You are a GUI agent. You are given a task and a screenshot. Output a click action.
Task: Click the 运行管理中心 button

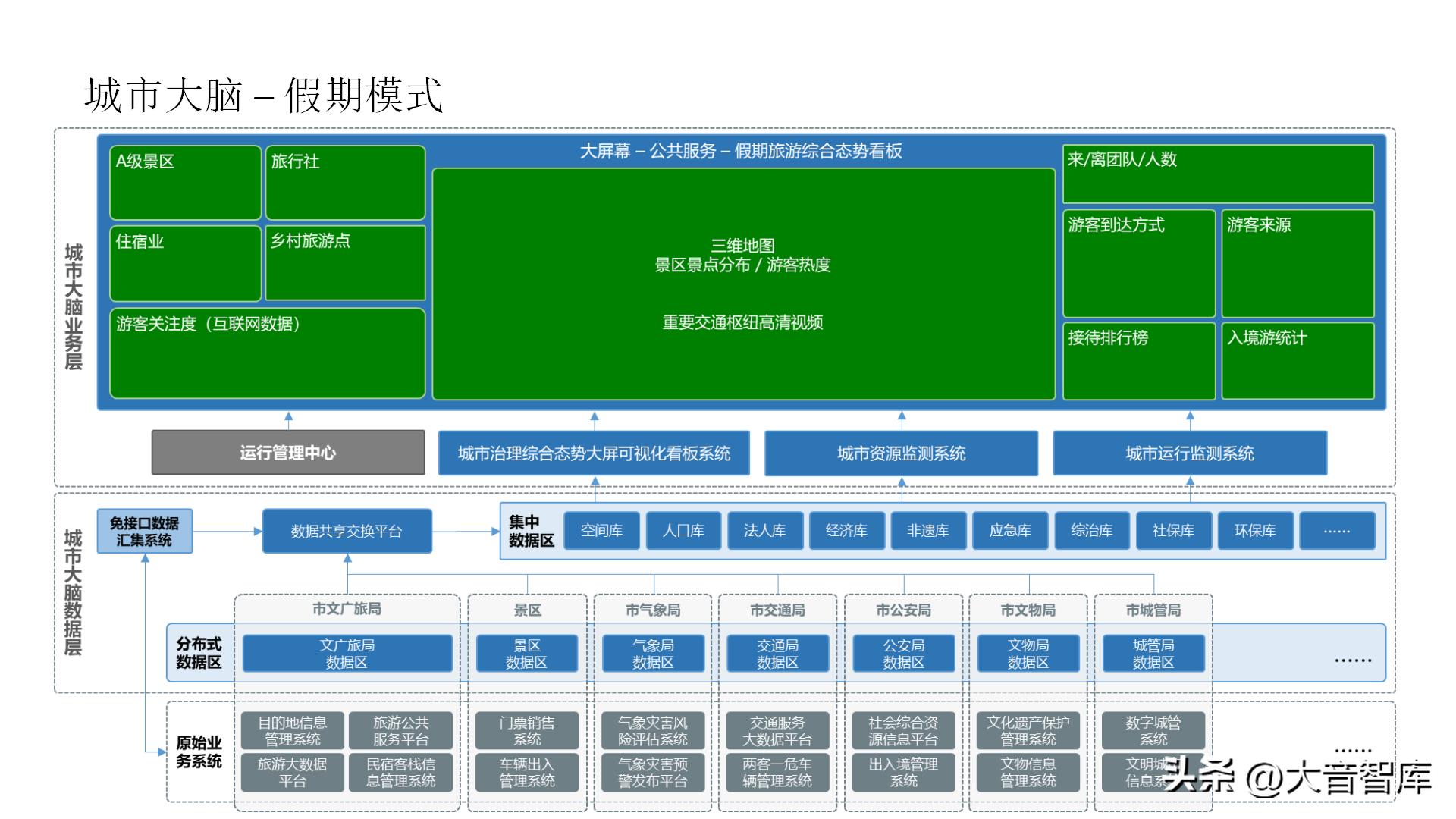[288, 453]
